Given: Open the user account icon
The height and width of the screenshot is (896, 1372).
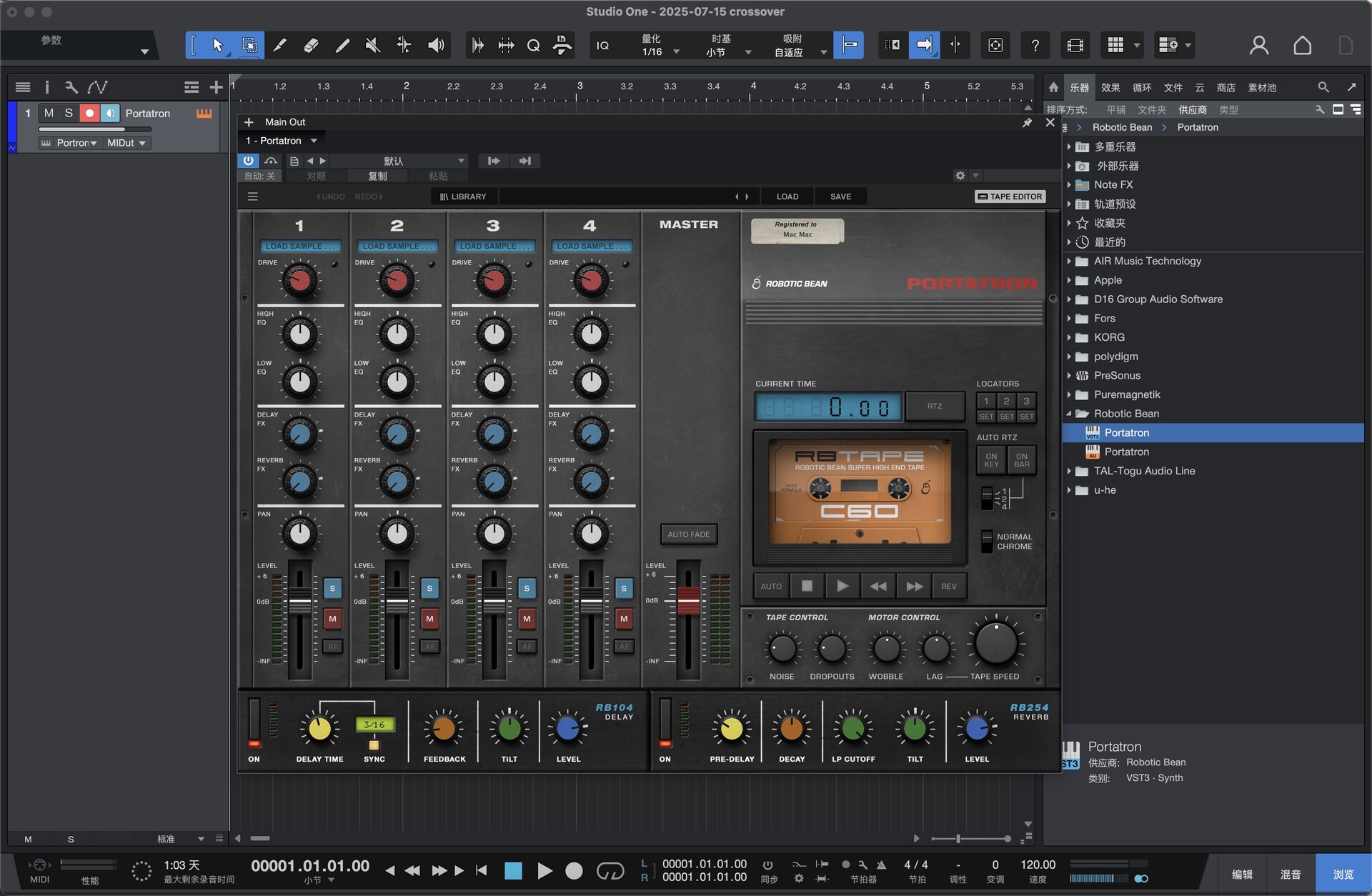Looking at the screenshot, I should 1259,46.
